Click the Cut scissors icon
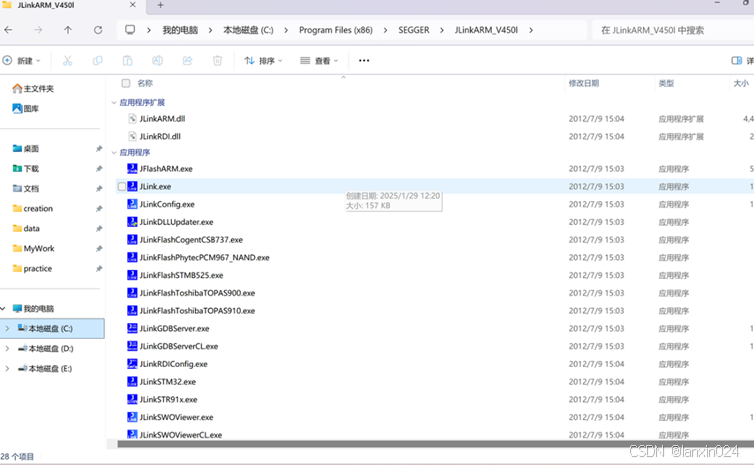 [67, 61]
